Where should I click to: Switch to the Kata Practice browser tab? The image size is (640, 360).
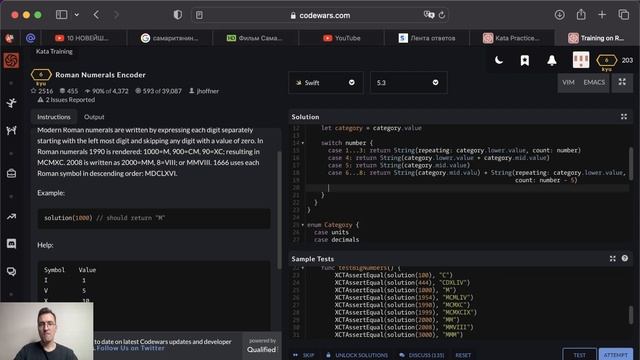pyautogui.click(x=511, y=38)
